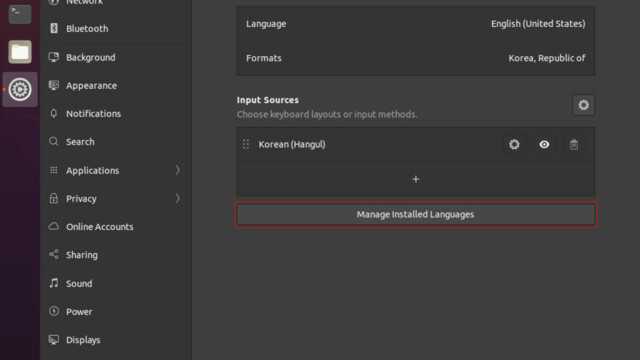Image resolution: width=640 pixels, height=360 pixels.
Task: Click the English (United States) value
Action: (538, 24)
